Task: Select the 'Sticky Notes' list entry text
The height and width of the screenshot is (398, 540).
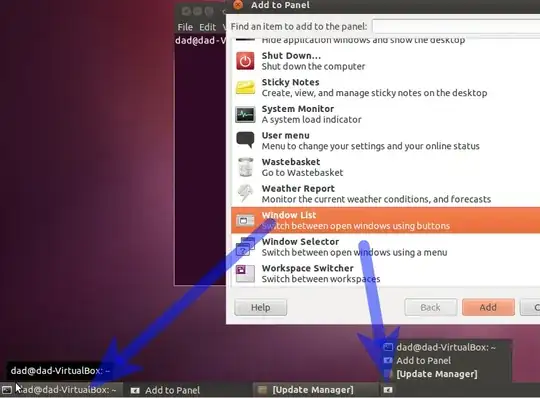Action: click(x=290, y=82)
